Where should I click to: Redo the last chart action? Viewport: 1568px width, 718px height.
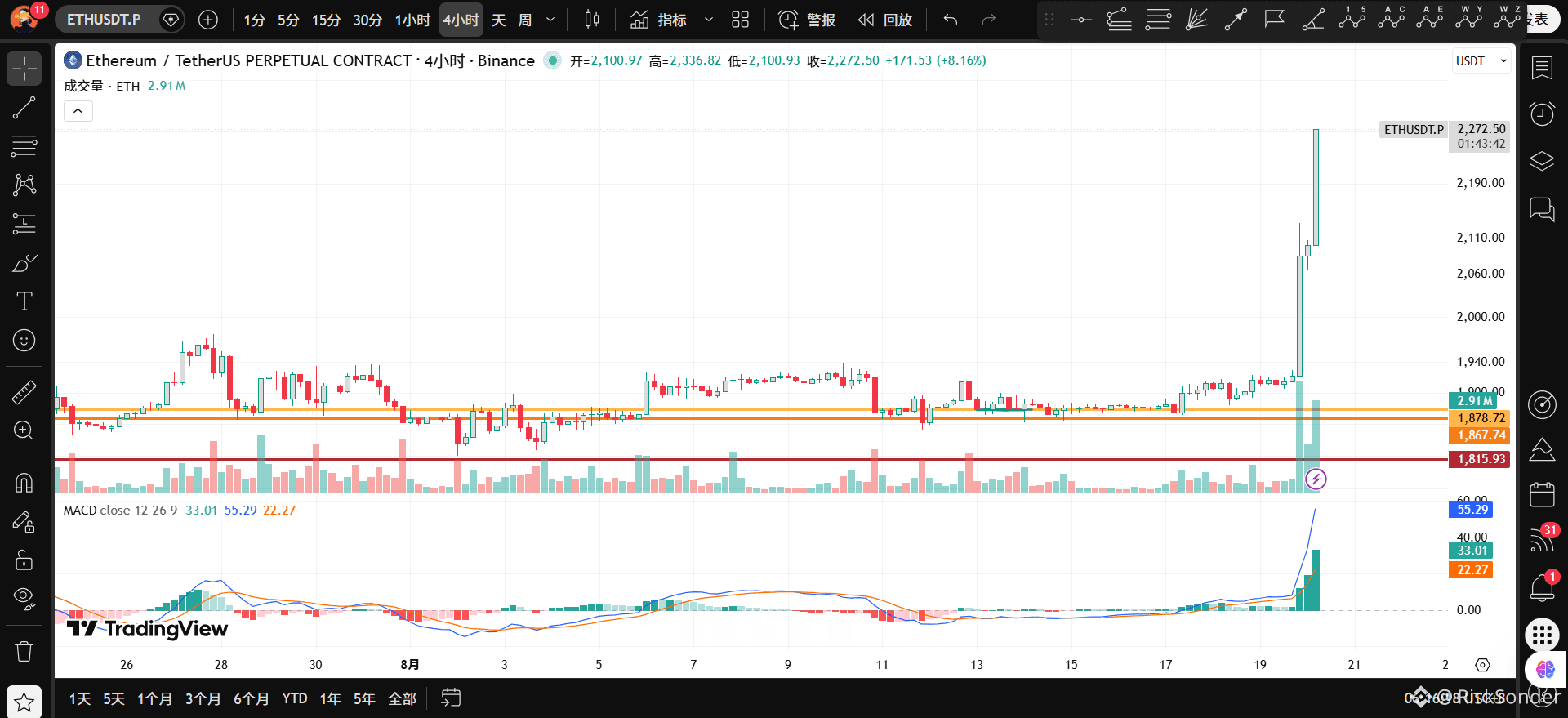coord(989,20)
